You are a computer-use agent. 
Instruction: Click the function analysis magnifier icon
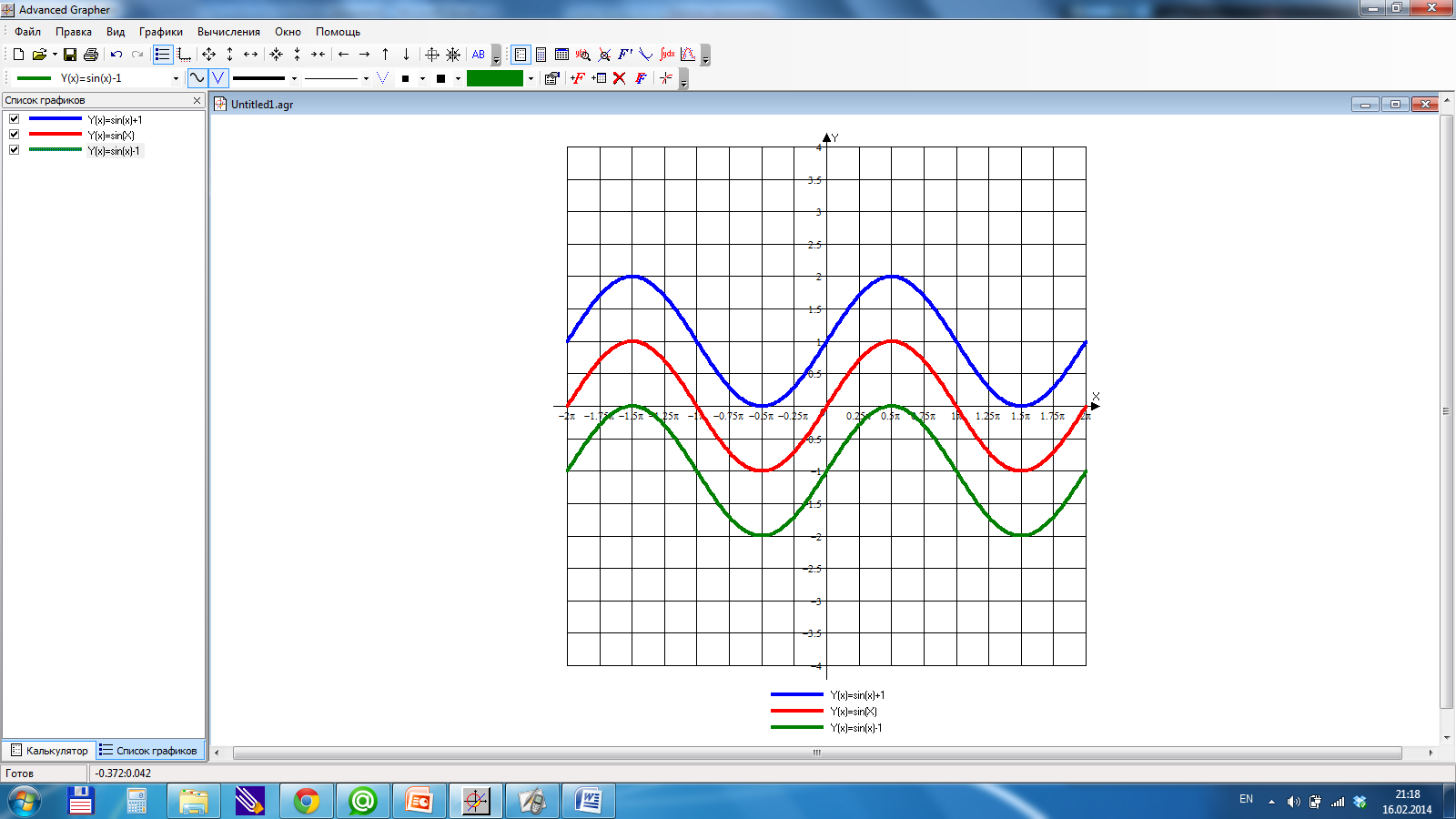(x=583, y=55)
